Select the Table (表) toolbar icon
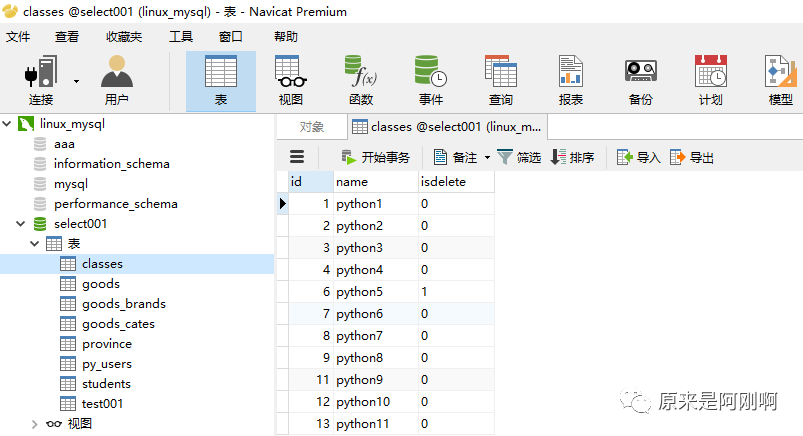 221,81
